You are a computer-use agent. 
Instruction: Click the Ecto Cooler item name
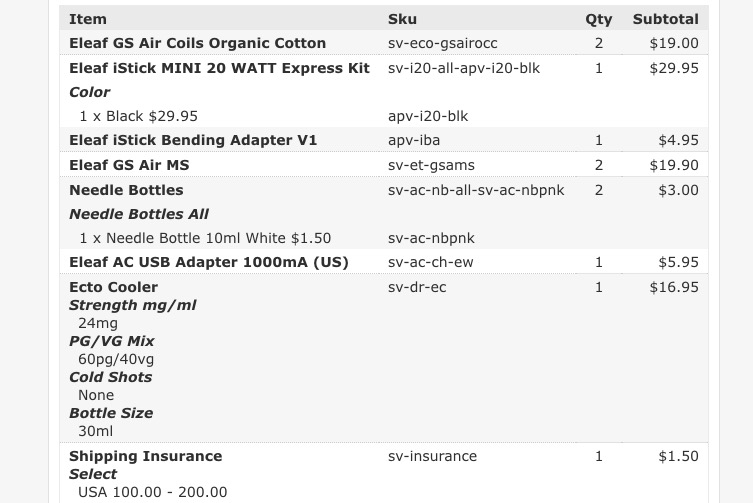click(x=113, y=287)
